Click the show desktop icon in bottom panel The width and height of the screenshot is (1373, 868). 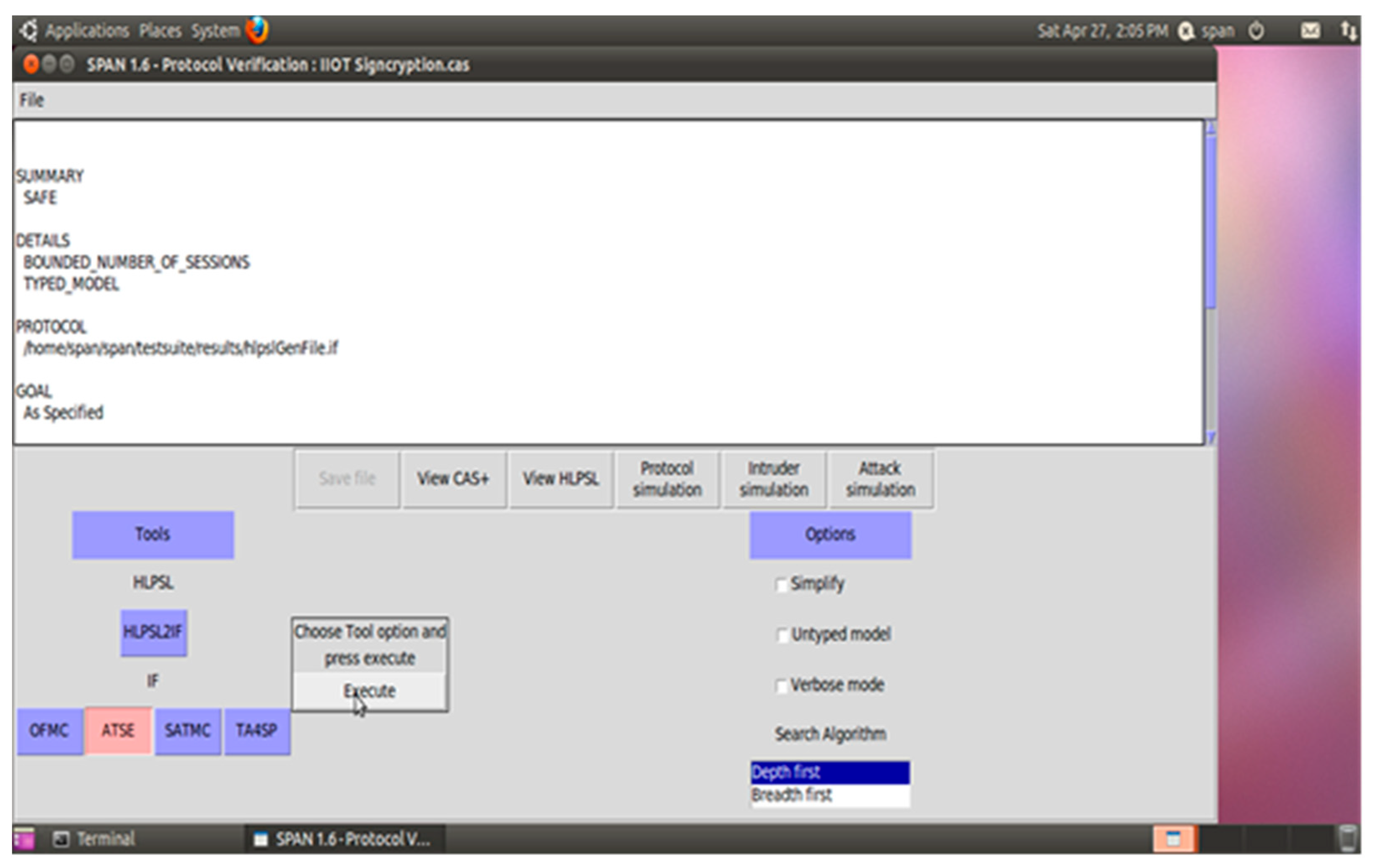click(23, 839)
